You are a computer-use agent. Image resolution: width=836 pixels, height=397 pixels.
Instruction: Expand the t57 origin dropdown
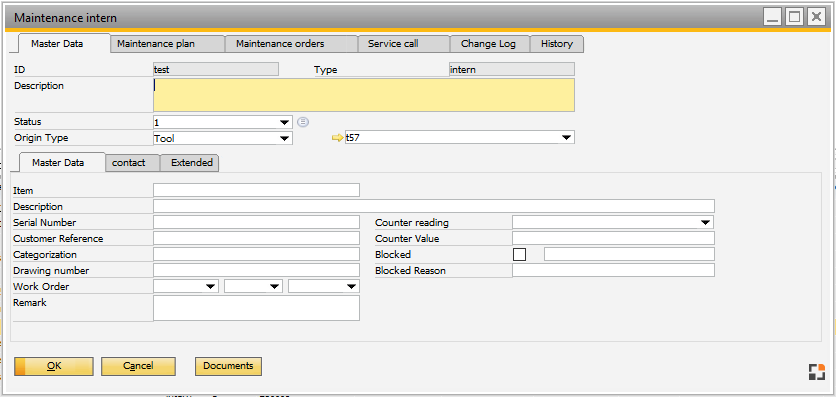[460, 138]
